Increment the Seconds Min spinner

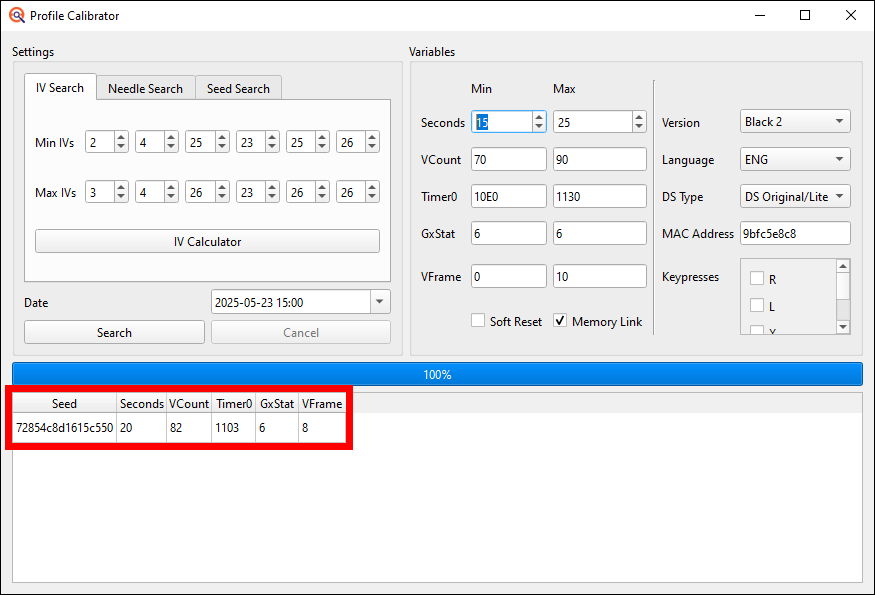pyautogui.click(x=539, y=117)
